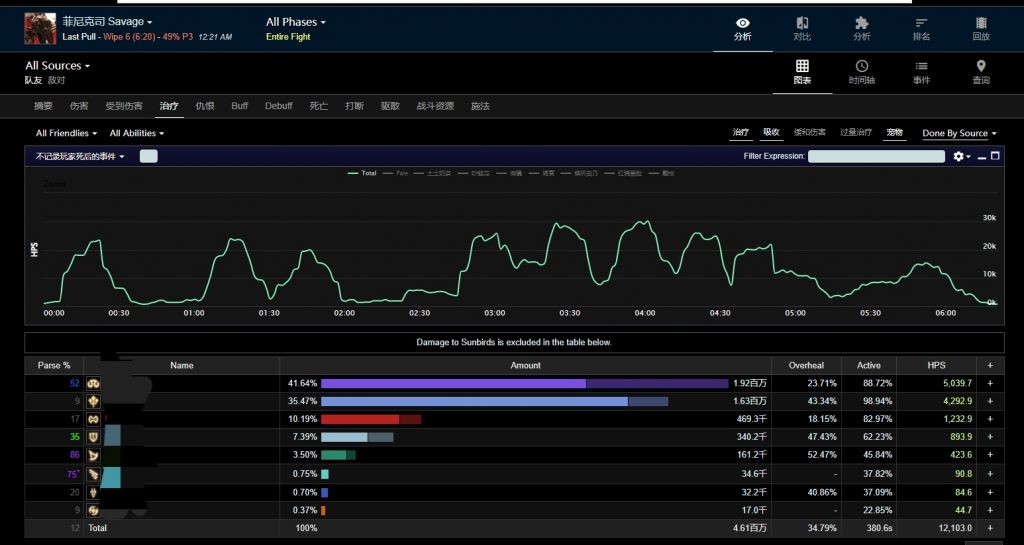Click the puzzle piece analysis icon

point(861,28)
